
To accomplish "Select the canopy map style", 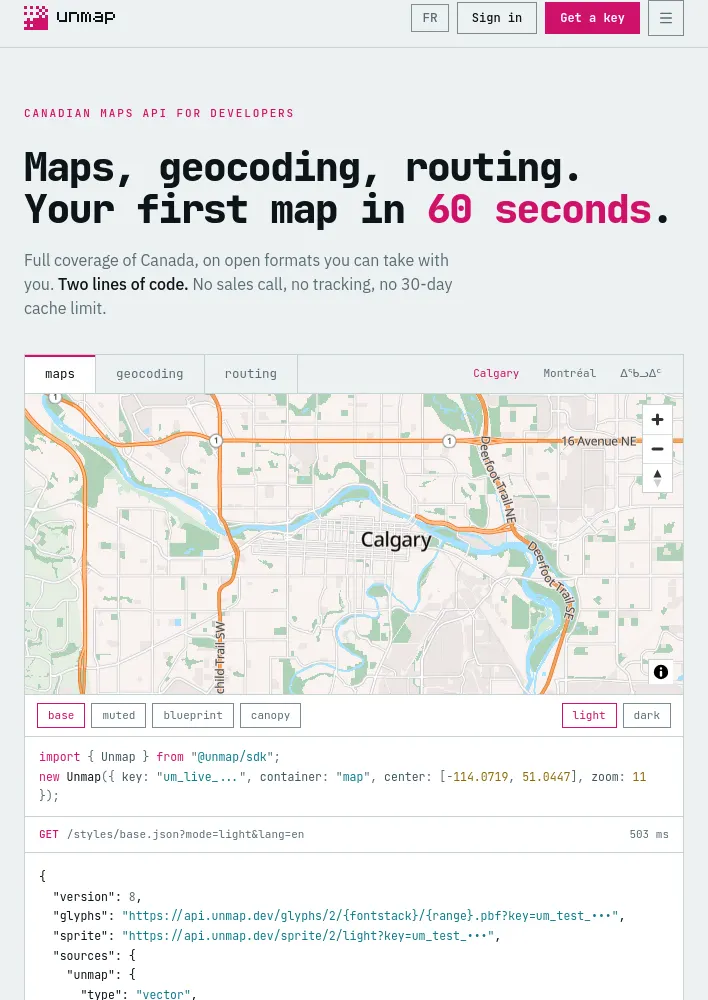I will click(x=270, y=716).
